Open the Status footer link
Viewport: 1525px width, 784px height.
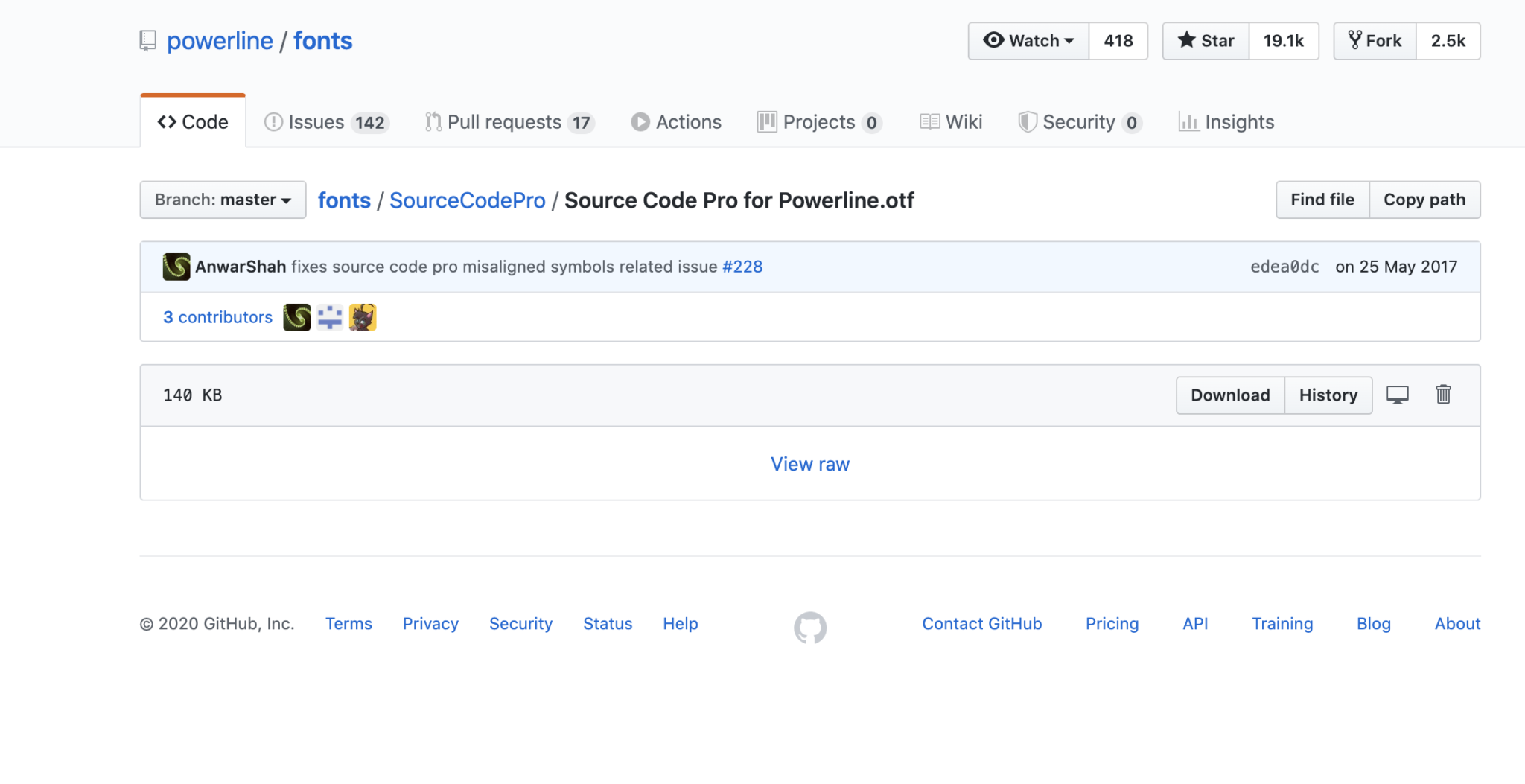point(608,624)
